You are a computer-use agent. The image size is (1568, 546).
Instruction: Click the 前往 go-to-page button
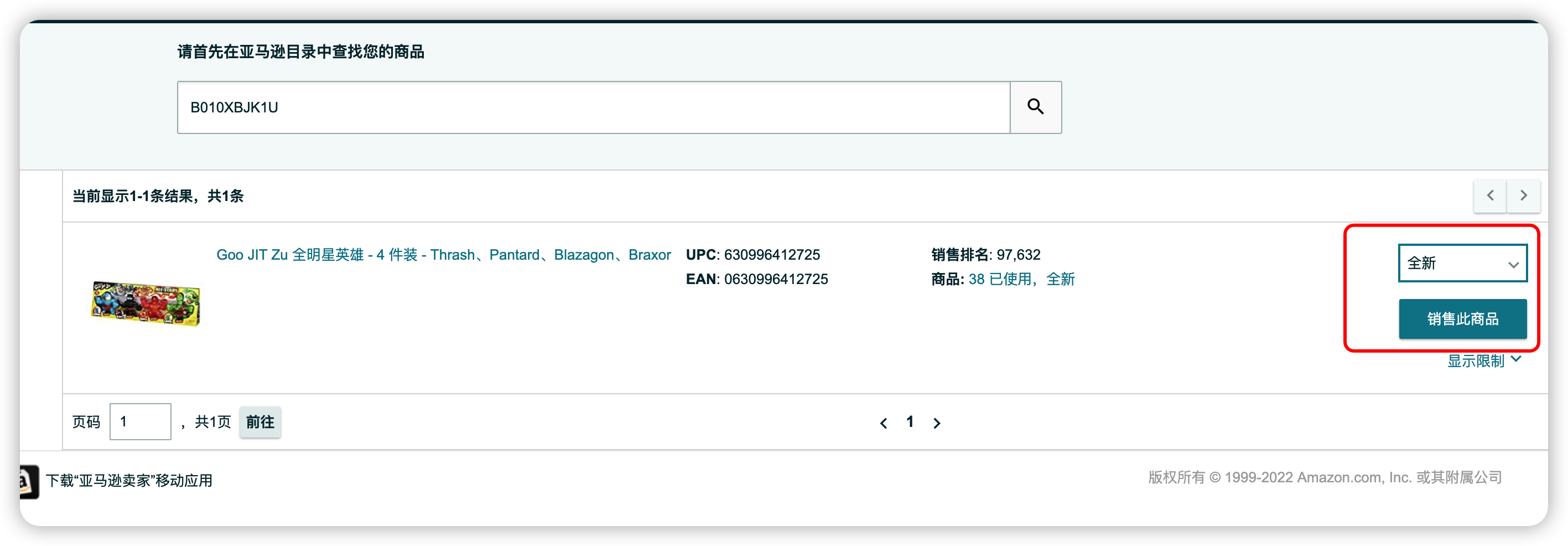260,422
